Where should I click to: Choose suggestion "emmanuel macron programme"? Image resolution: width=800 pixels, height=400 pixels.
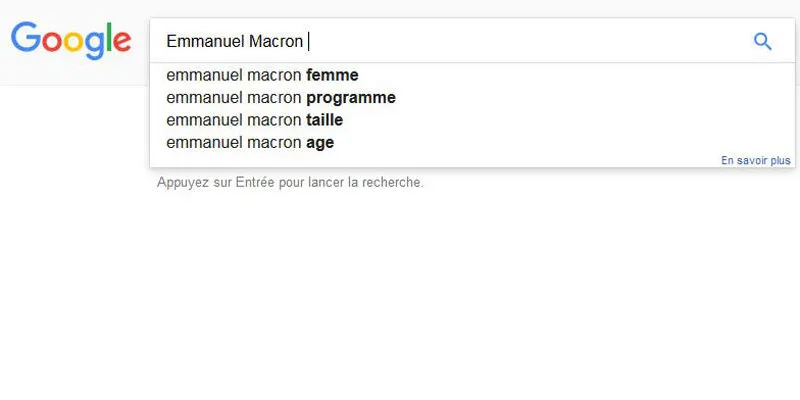[280, 97]
